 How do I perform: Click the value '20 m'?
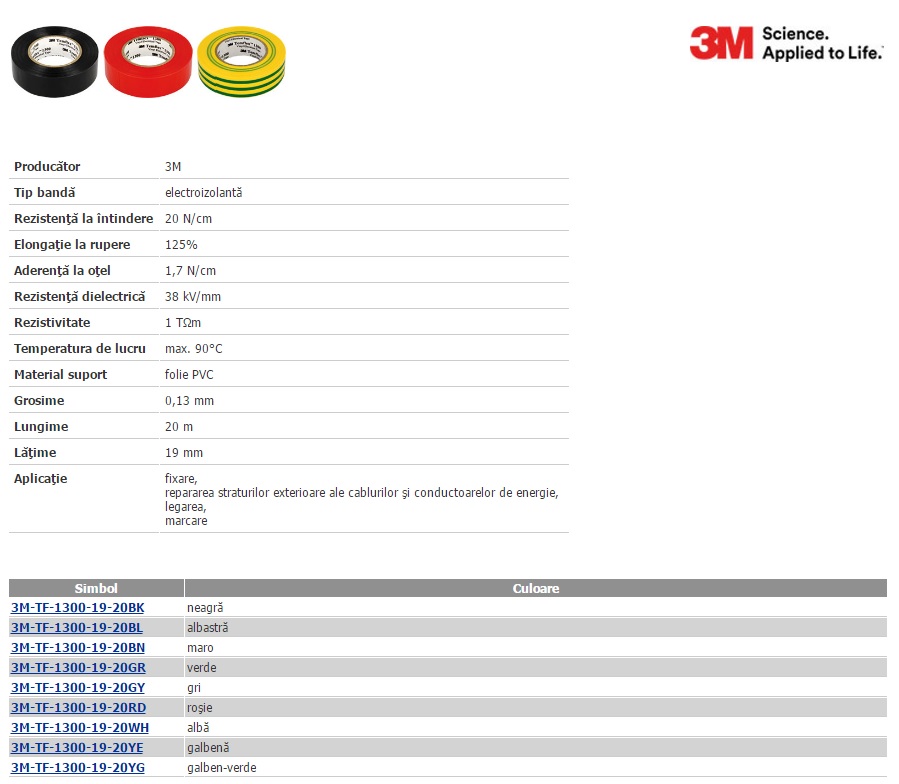click(x=179, y=427)
